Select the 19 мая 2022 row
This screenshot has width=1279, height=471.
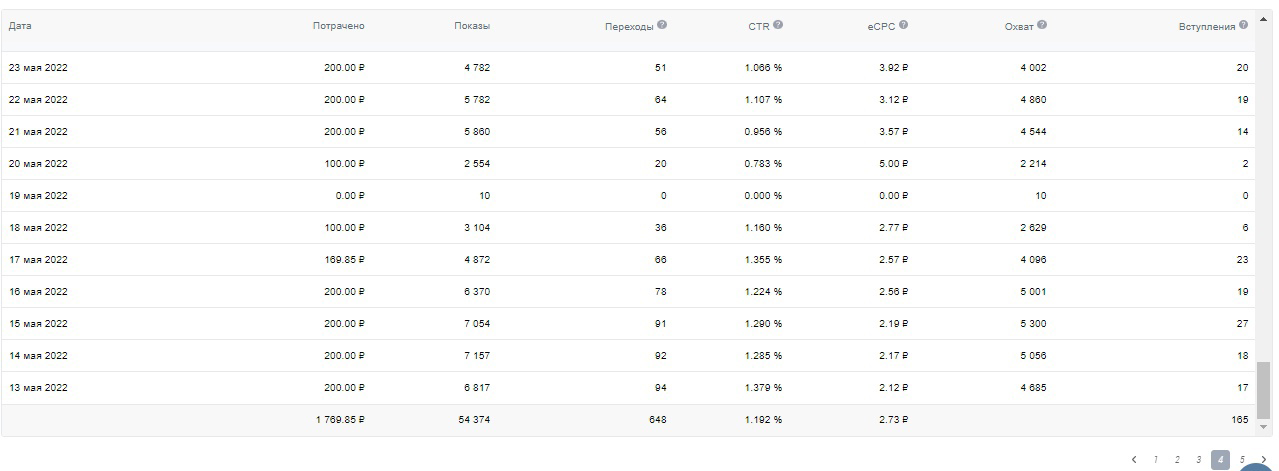tap(629, 196)
